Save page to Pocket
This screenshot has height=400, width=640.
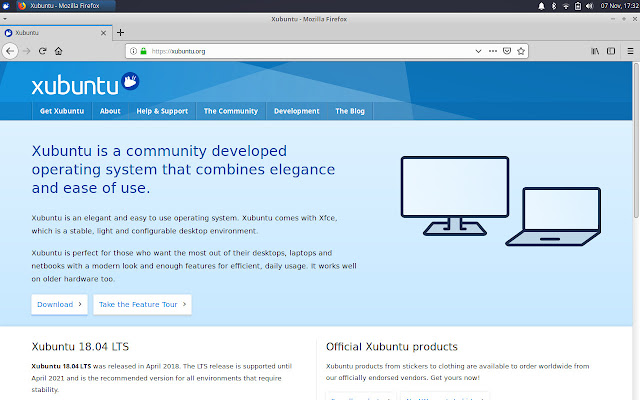[x=507, y=51]
